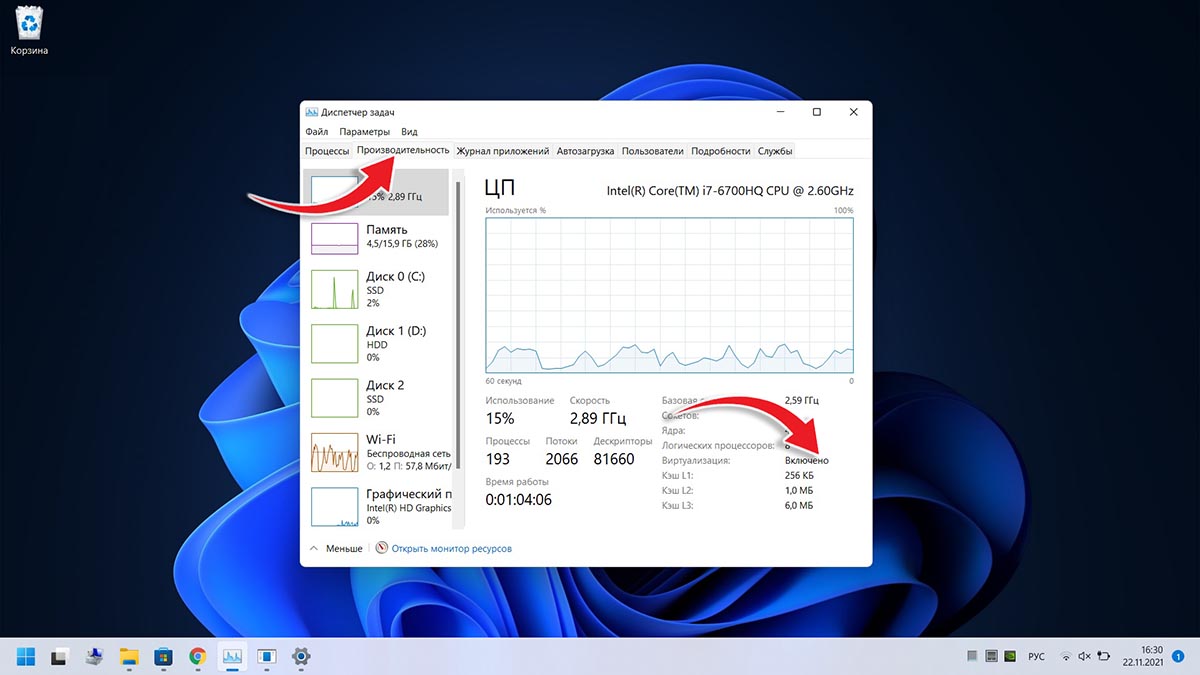This screenshot has height=675, width=1200.
Task: Switch to the Автозагрузка tab
Action: (x=585, y=151)
